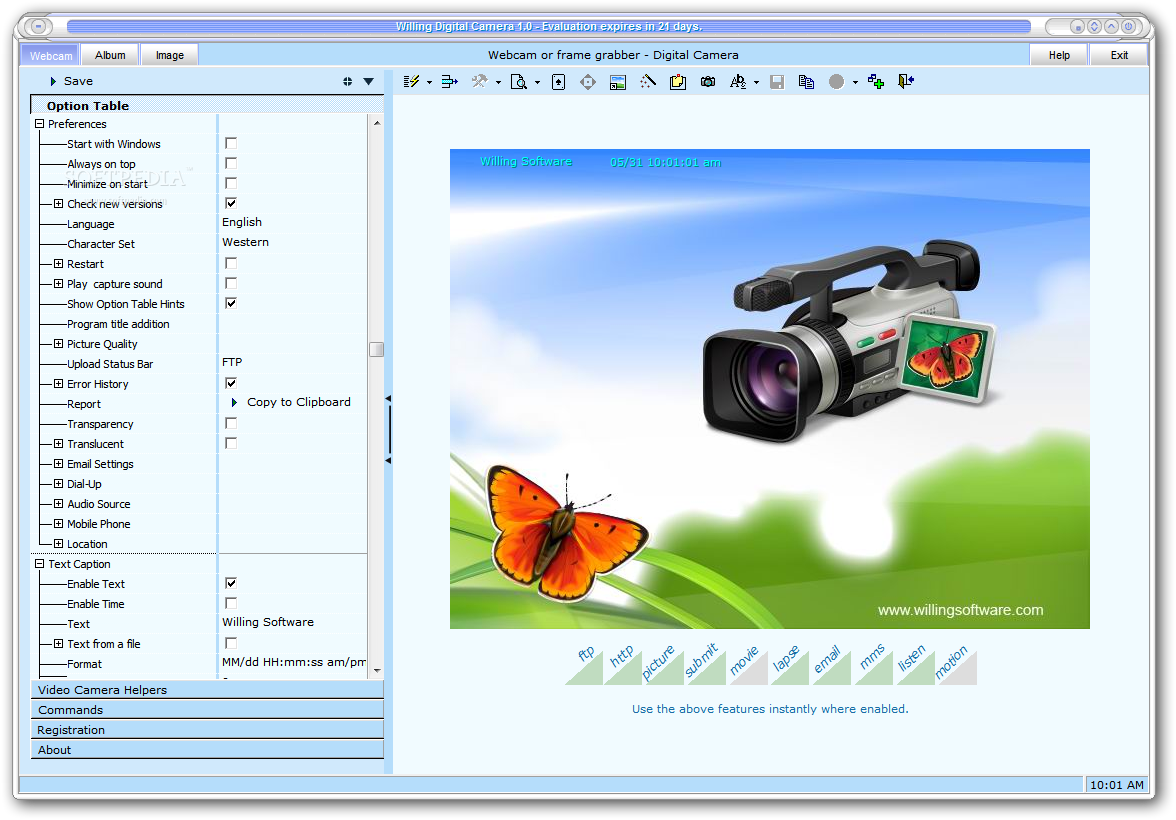This screenshot has height=820, width=1176.
Task: Open the down triangle menu beside Save
Action: point(368,82)
